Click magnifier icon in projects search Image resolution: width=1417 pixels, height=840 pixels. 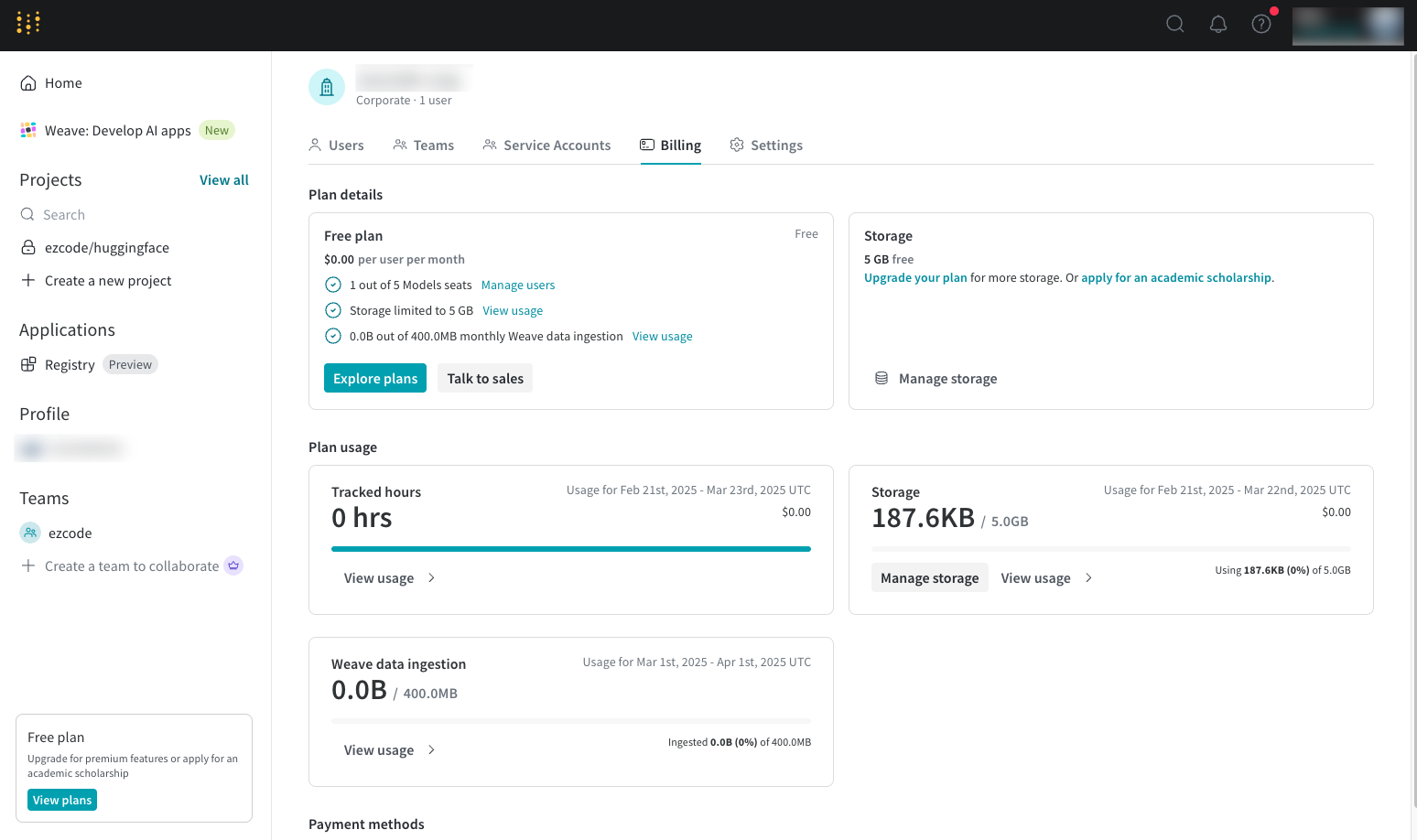(x=27, y=214)
